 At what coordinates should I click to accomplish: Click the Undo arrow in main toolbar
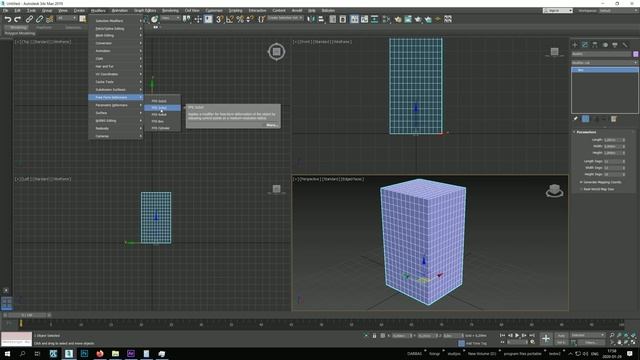click(8, 19)
